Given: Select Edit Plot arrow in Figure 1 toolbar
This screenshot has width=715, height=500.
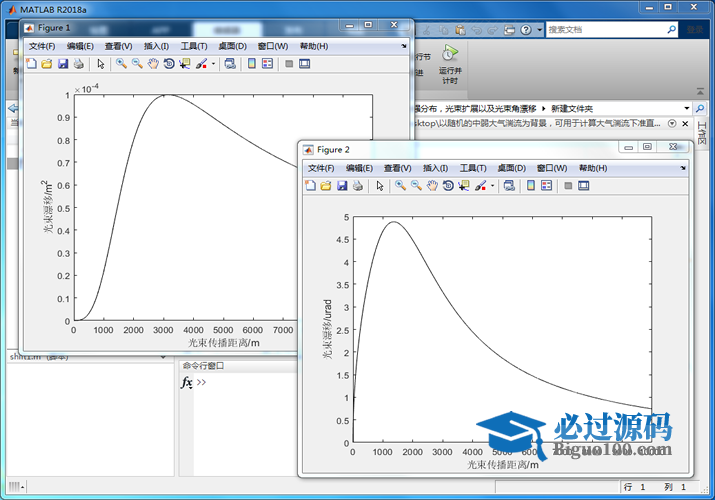Looking at the screenshot, I should tap(101, 64).
